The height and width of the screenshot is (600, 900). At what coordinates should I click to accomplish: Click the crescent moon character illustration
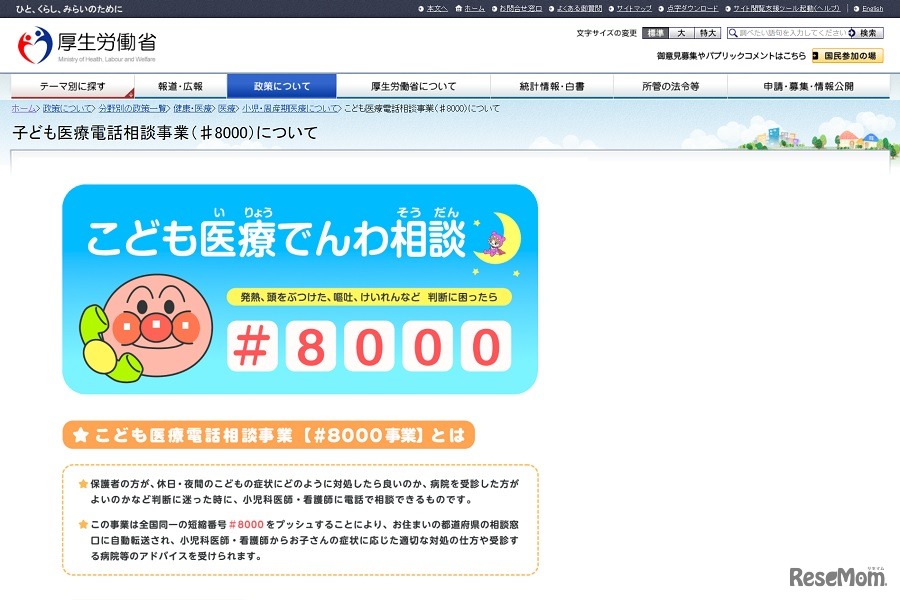click(x=498, y=237)
